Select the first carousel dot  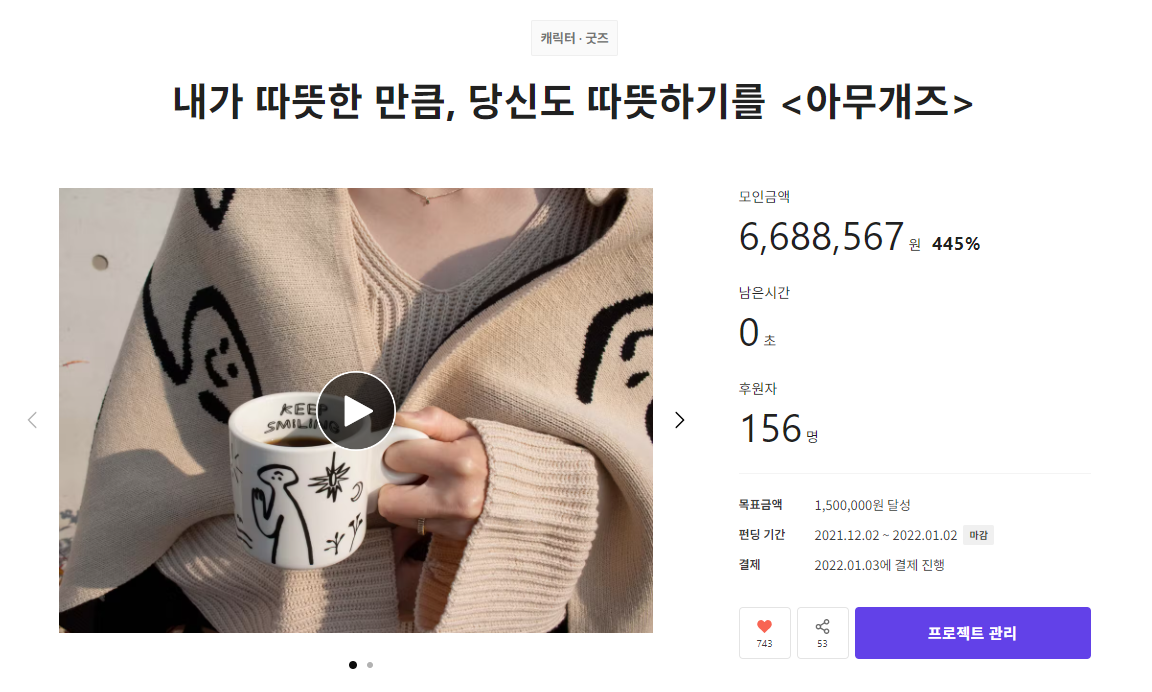pos(353,665)
